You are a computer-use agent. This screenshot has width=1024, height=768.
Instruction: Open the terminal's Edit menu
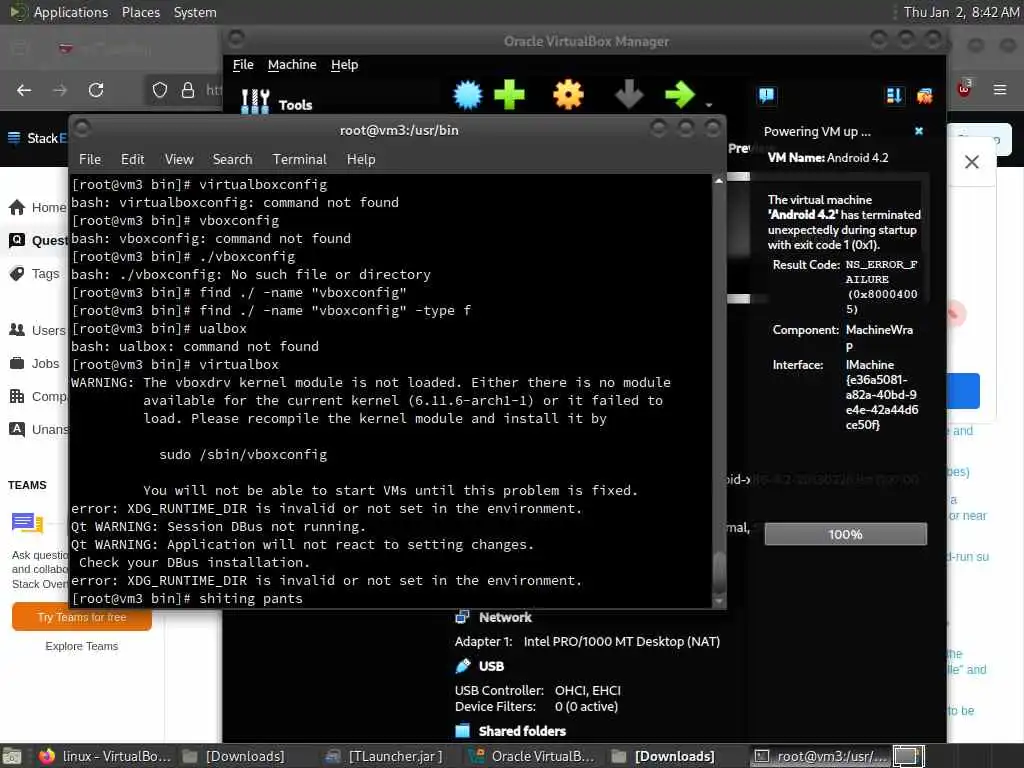(x=133, y=159)
